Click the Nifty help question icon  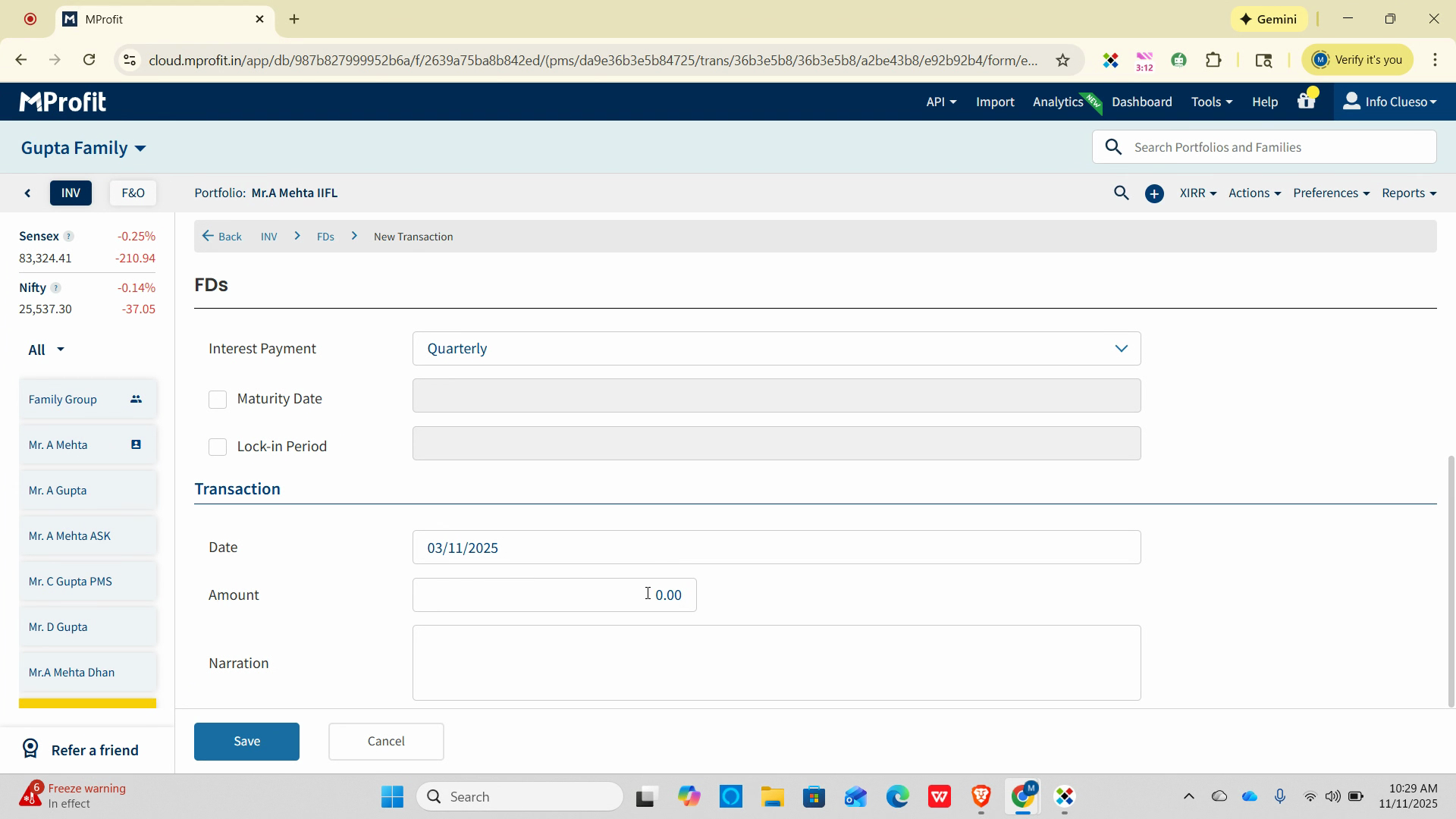[x=55, y=288]
